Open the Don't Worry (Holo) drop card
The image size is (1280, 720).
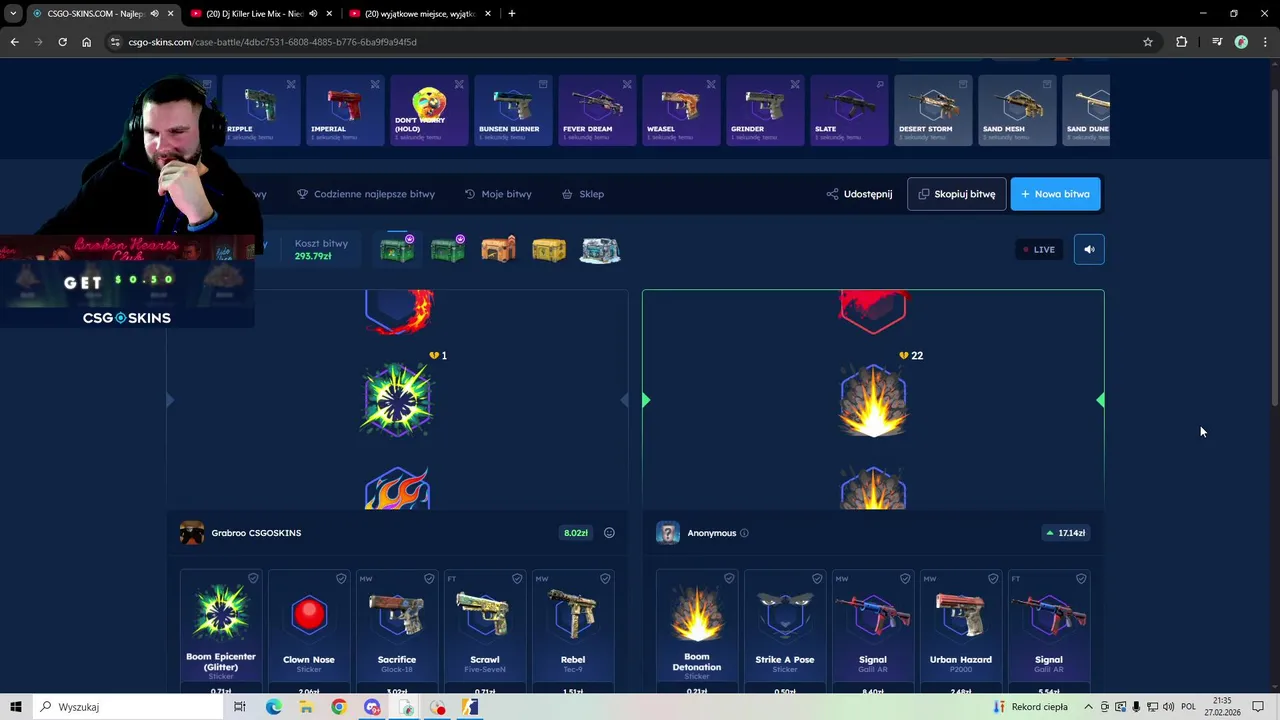click(x=428, y=110)
